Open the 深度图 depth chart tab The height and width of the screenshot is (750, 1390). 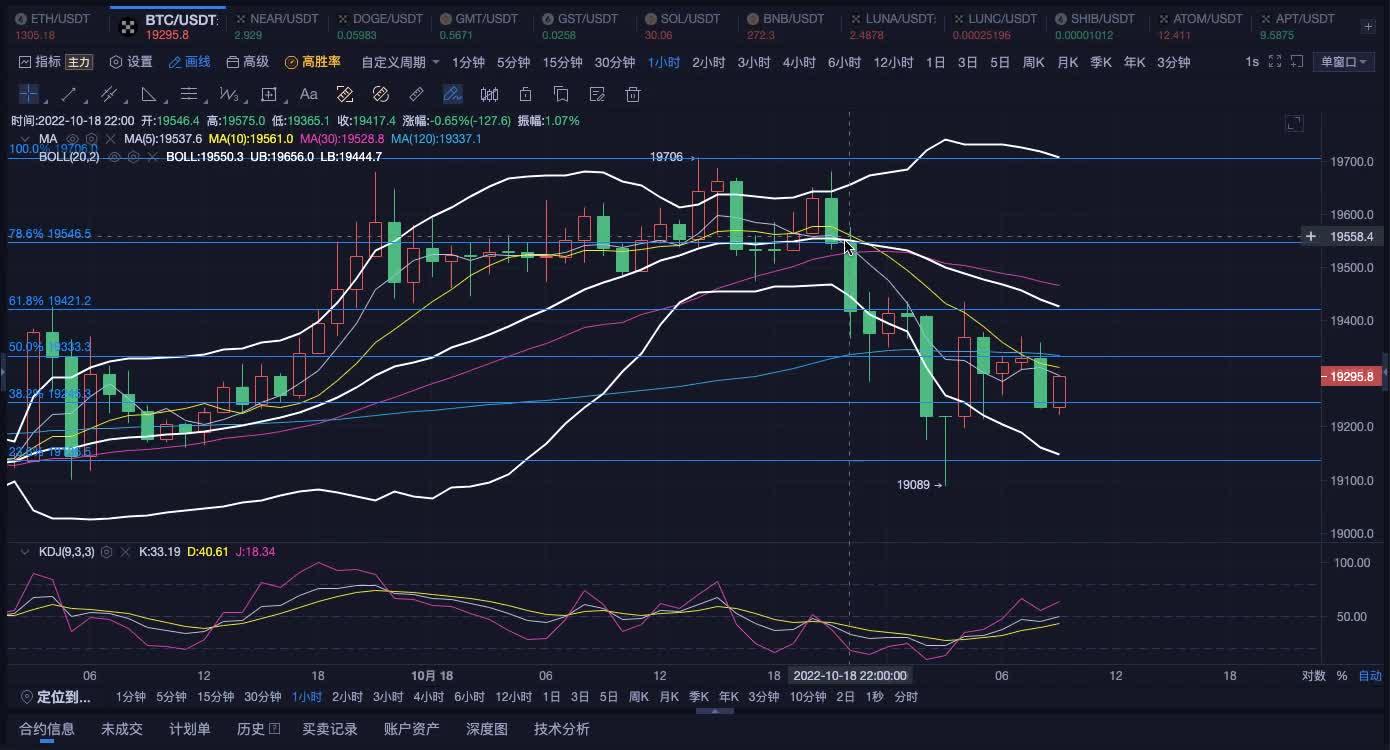coord(487,729)
